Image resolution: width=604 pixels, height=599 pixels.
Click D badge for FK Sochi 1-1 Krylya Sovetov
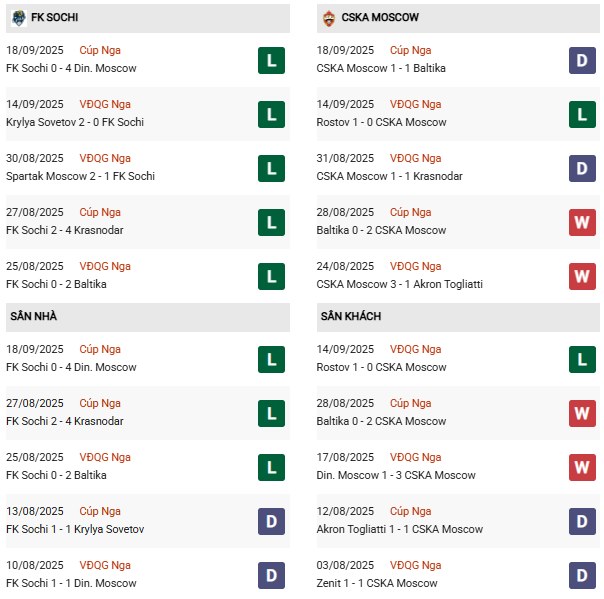click(271, 522)
